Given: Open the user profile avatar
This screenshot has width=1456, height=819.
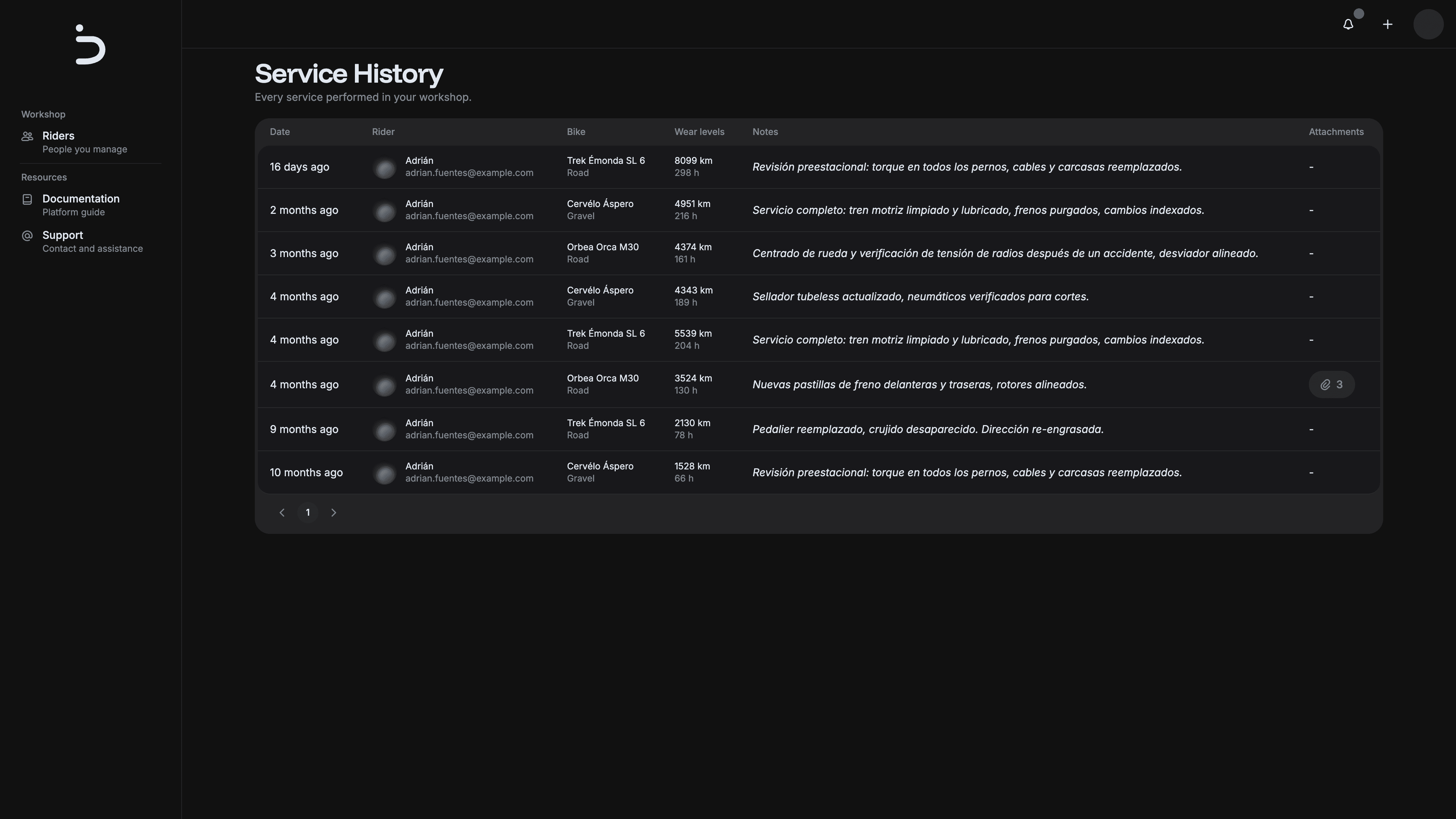Looking at the screenshot, I should pos(1428,24).
